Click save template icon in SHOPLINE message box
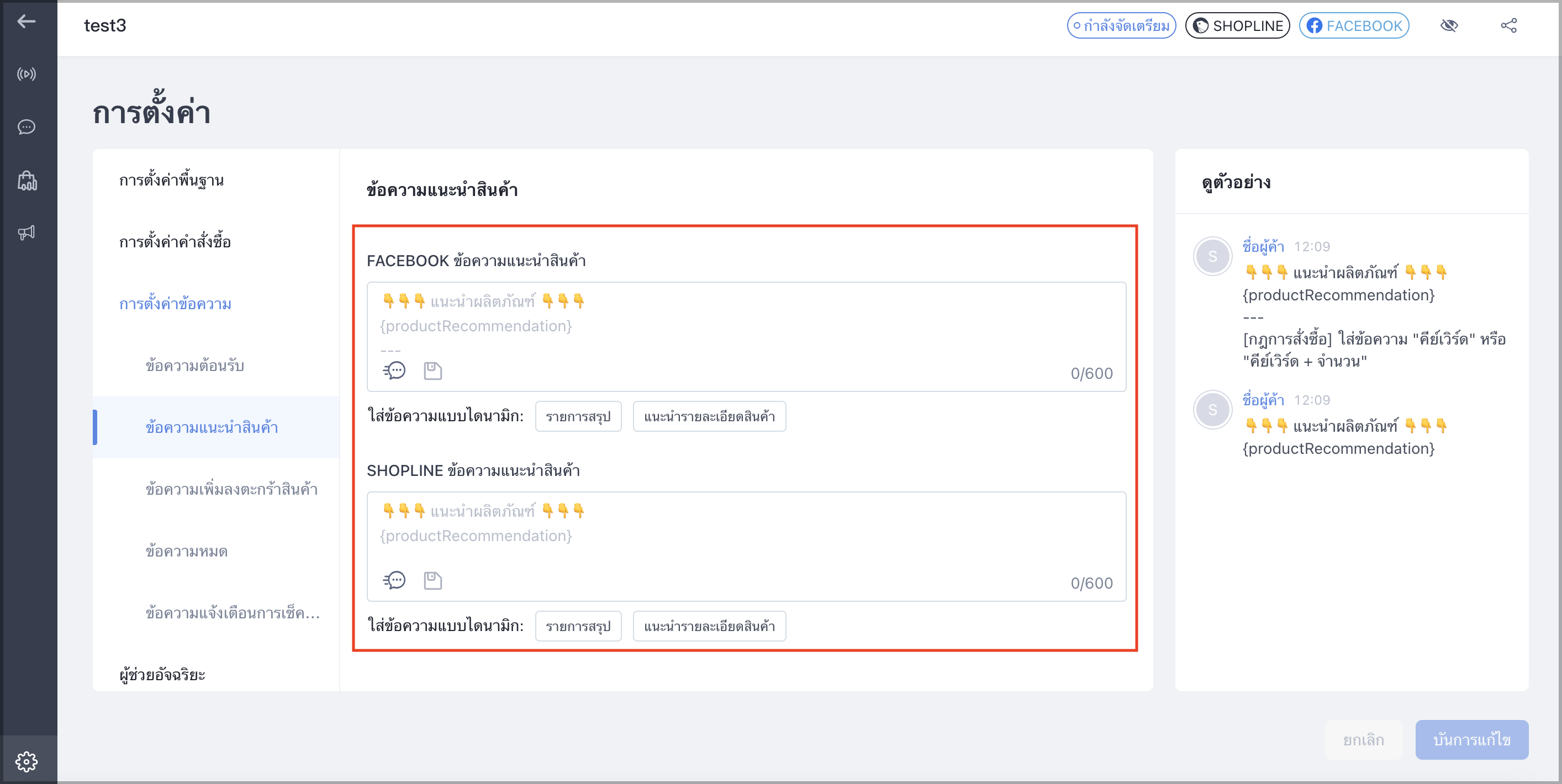This screenshot has height=784, width=1562. click(x=432, y=580)
